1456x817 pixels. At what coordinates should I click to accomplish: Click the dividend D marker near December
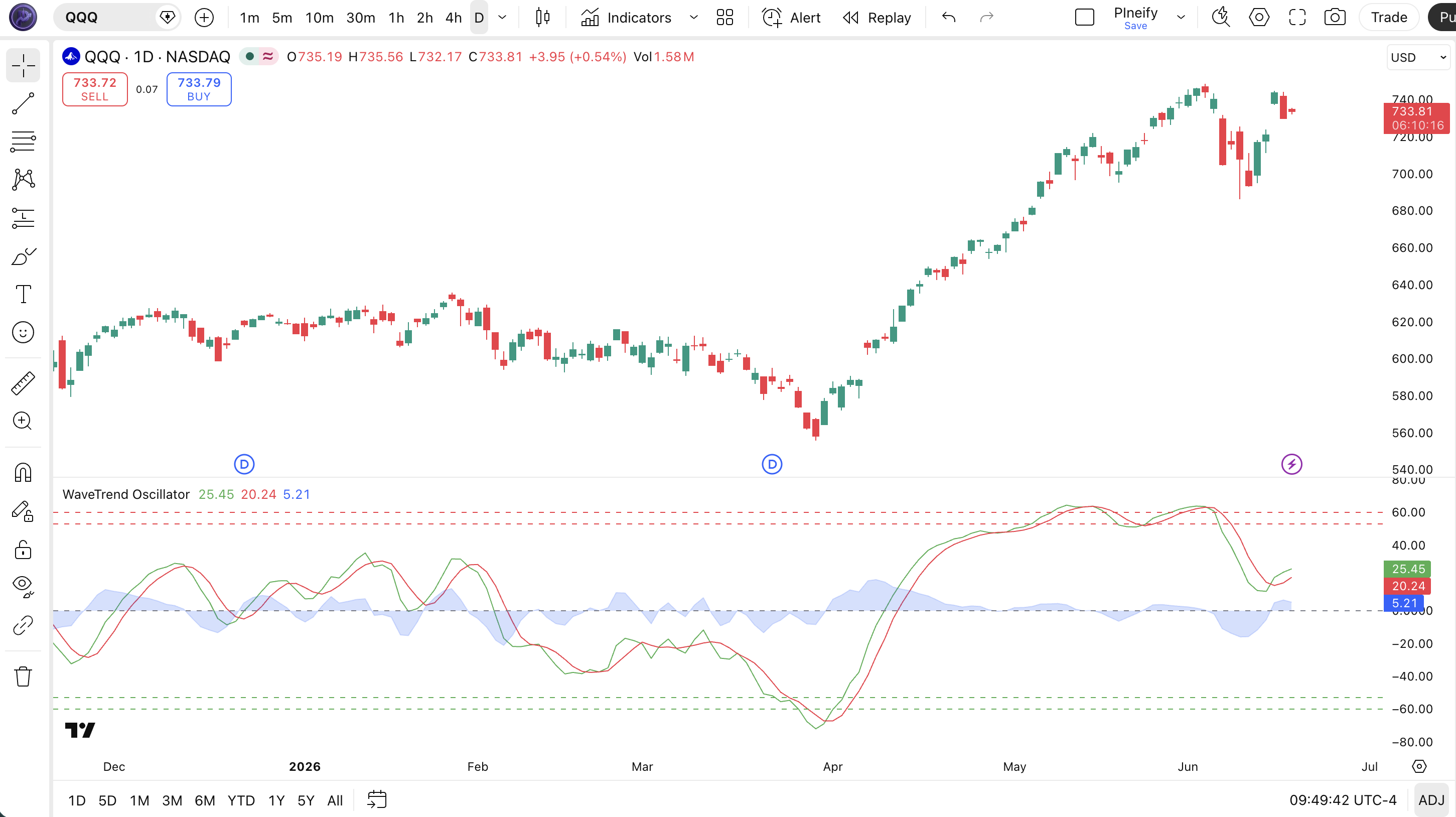244,465
